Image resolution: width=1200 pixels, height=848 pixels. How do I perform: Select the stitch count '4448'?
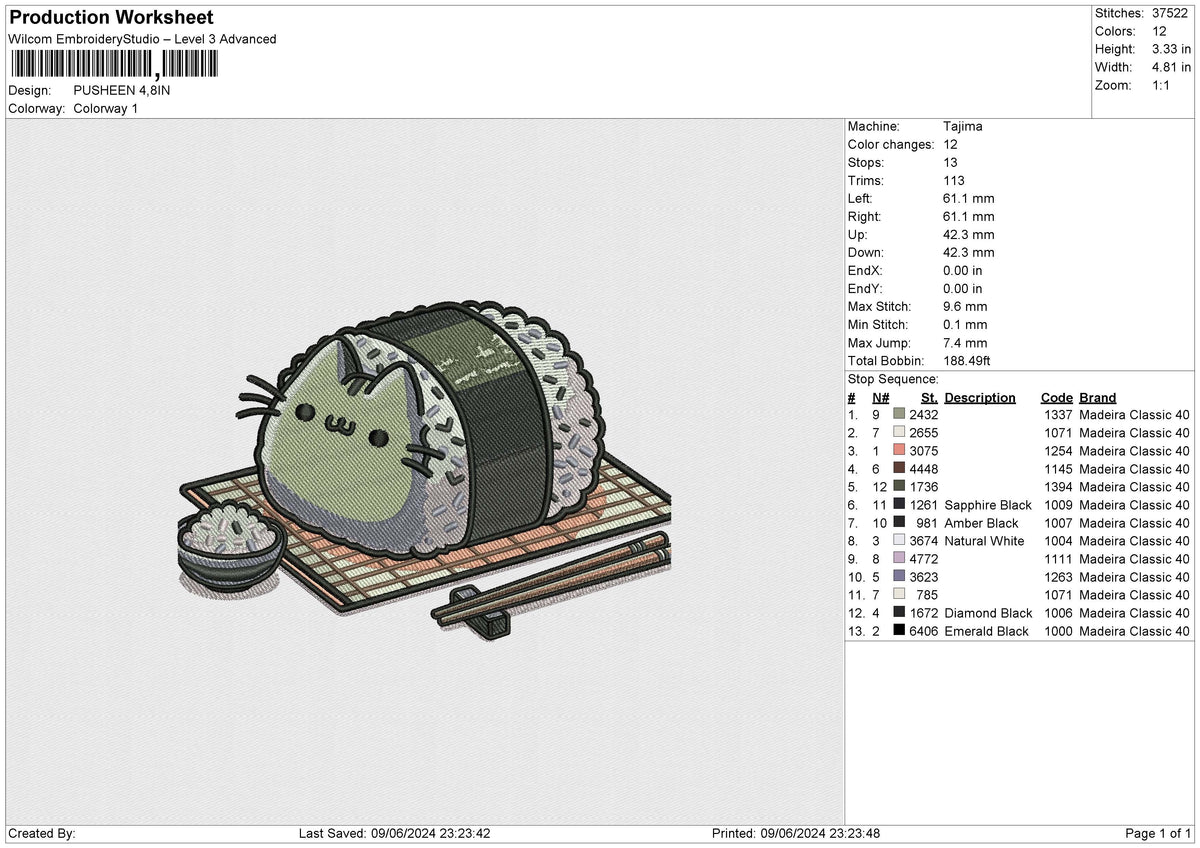[x=924, y=469]
